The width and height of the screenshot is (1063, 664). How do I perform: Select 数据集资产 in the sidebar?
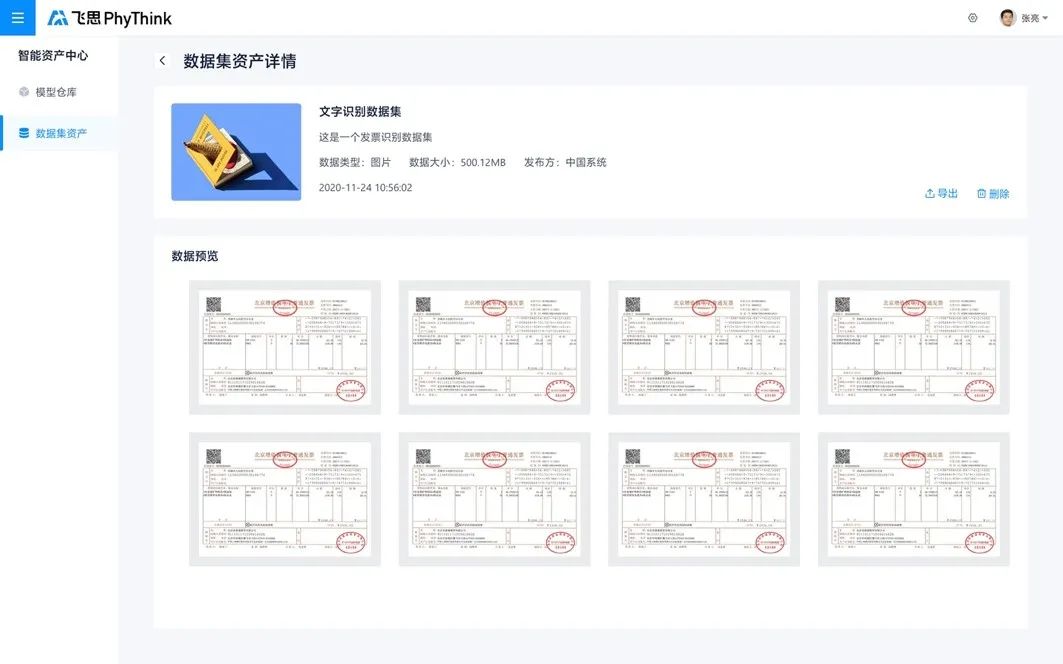pyautogui.click(x=59, y=133)
